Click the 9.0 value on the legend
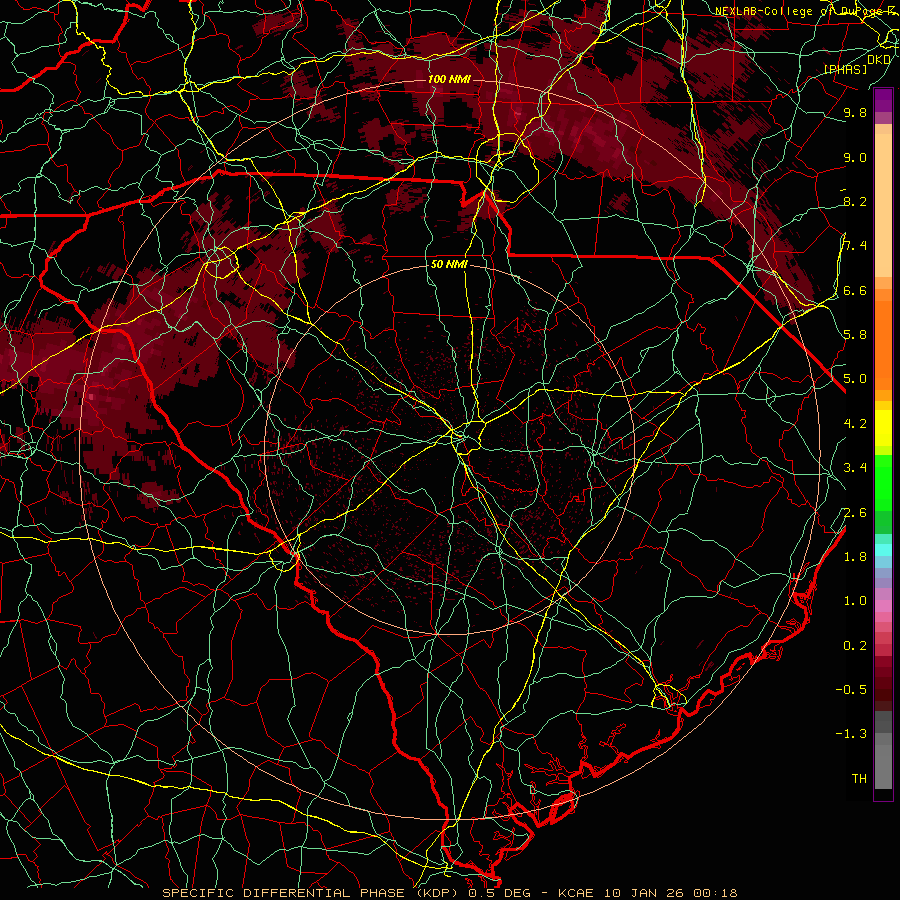900x900 pixels. [855, 157]
